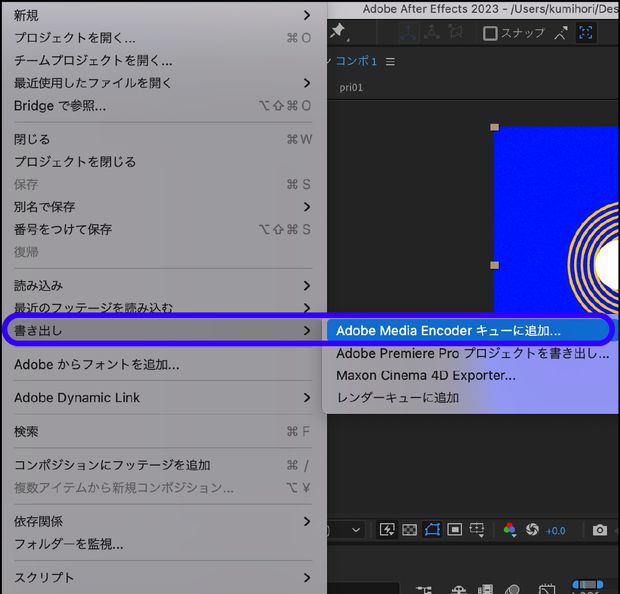Choose フォルダーを監視… menu item
Screen dimensions: 620x594
tap(163, 544)
